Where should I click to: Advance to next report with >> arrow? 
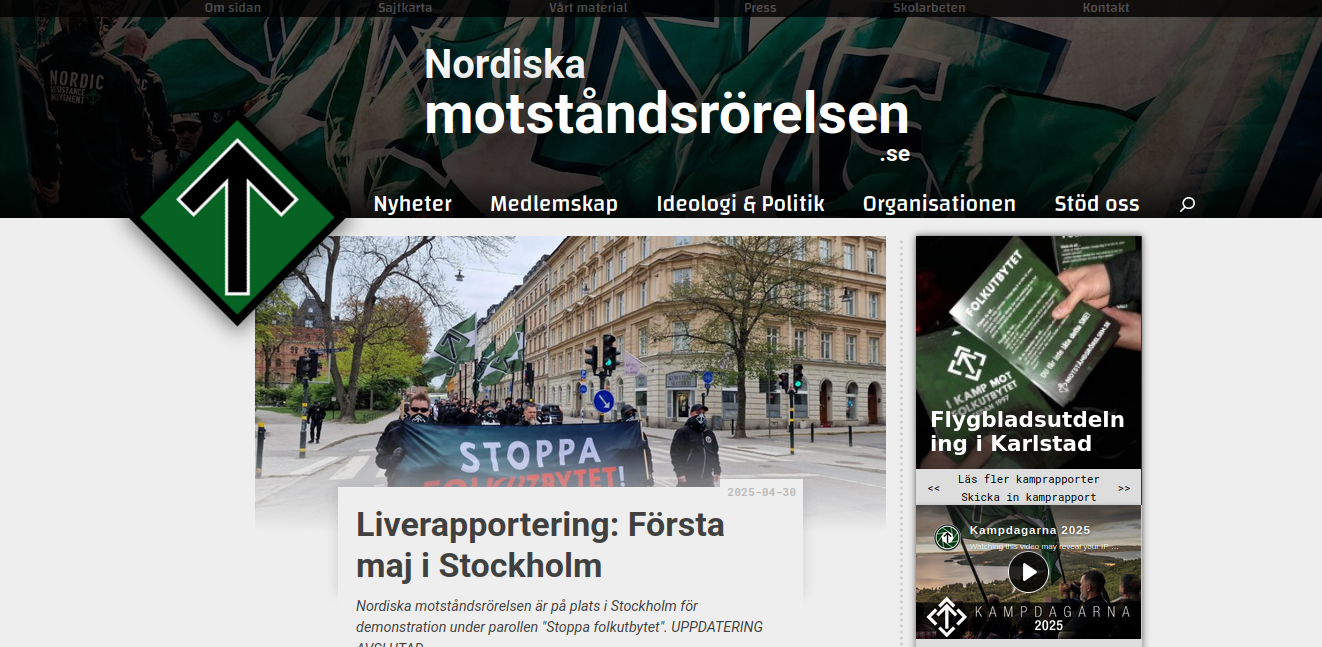[x=1124, y=488]
